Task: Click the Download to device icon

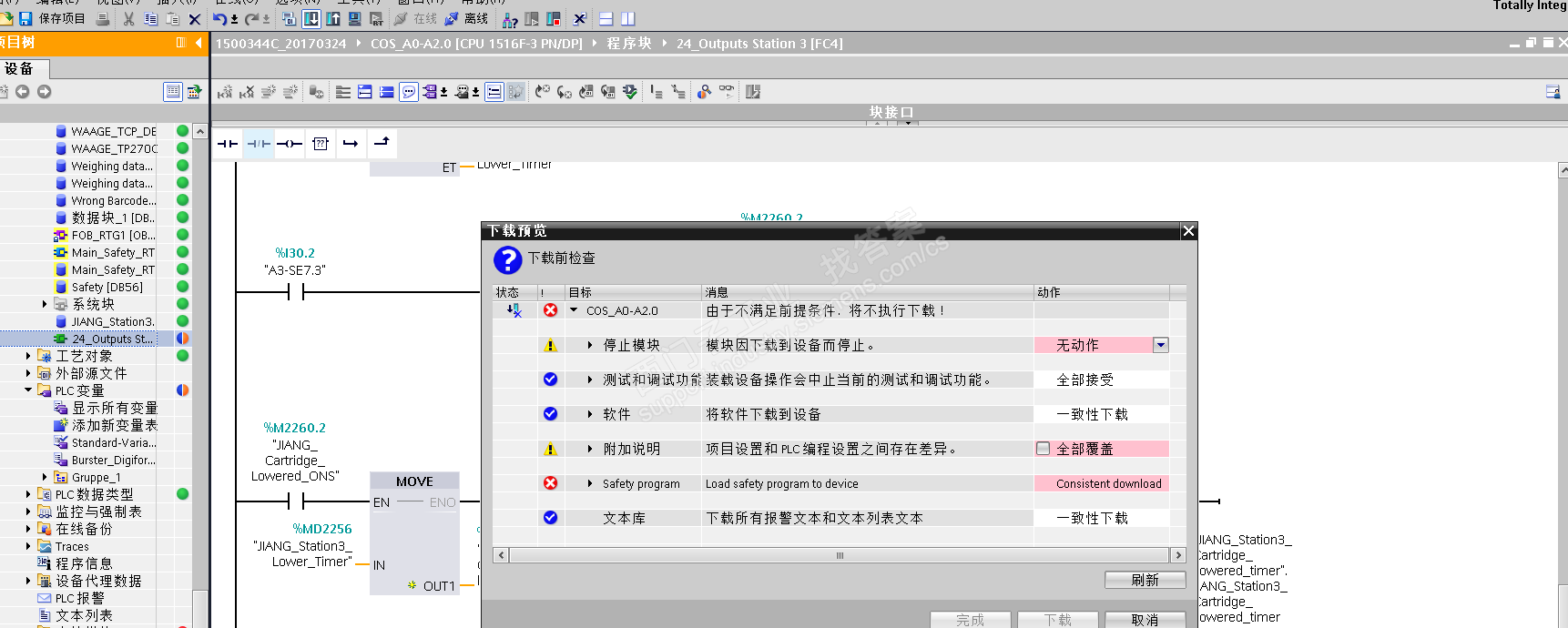Action: [x=311, y=19]
